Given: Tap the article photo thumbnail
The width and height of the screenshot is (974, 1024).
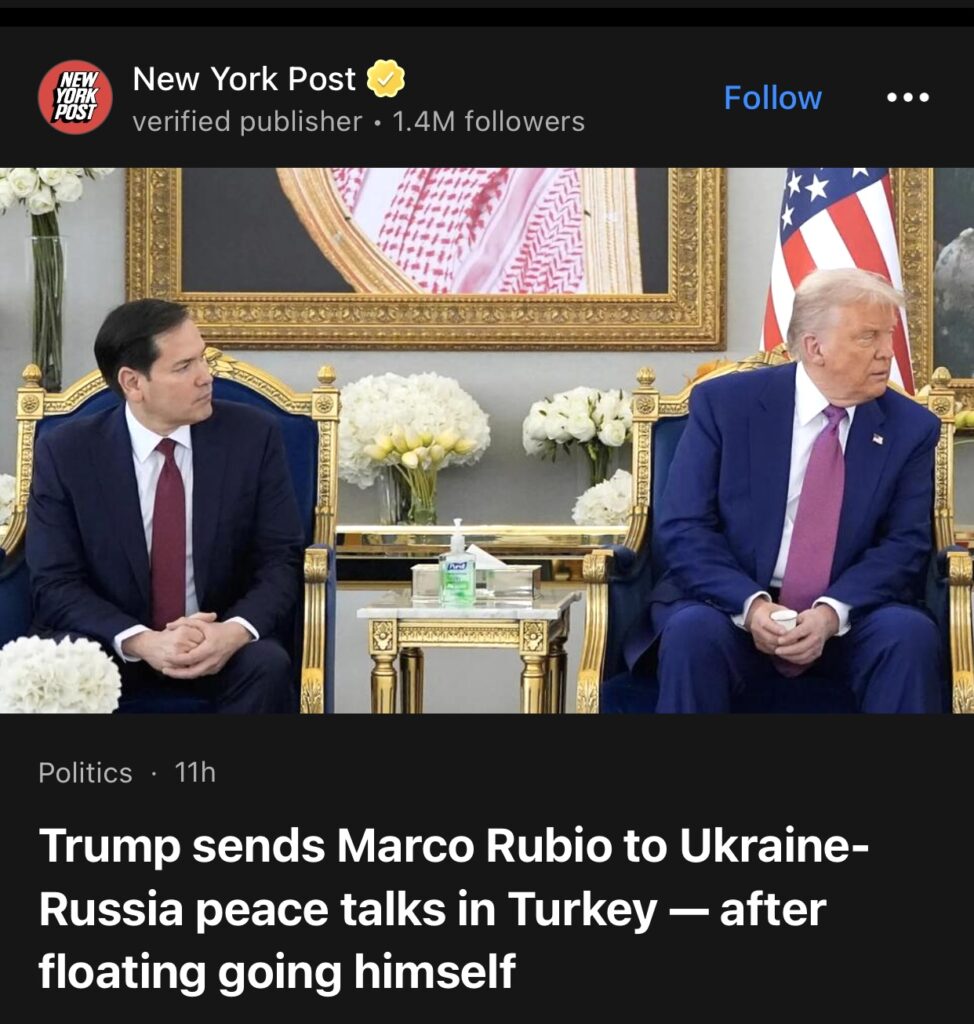Looking at the screenshot, I should click(x=487, y=440).
